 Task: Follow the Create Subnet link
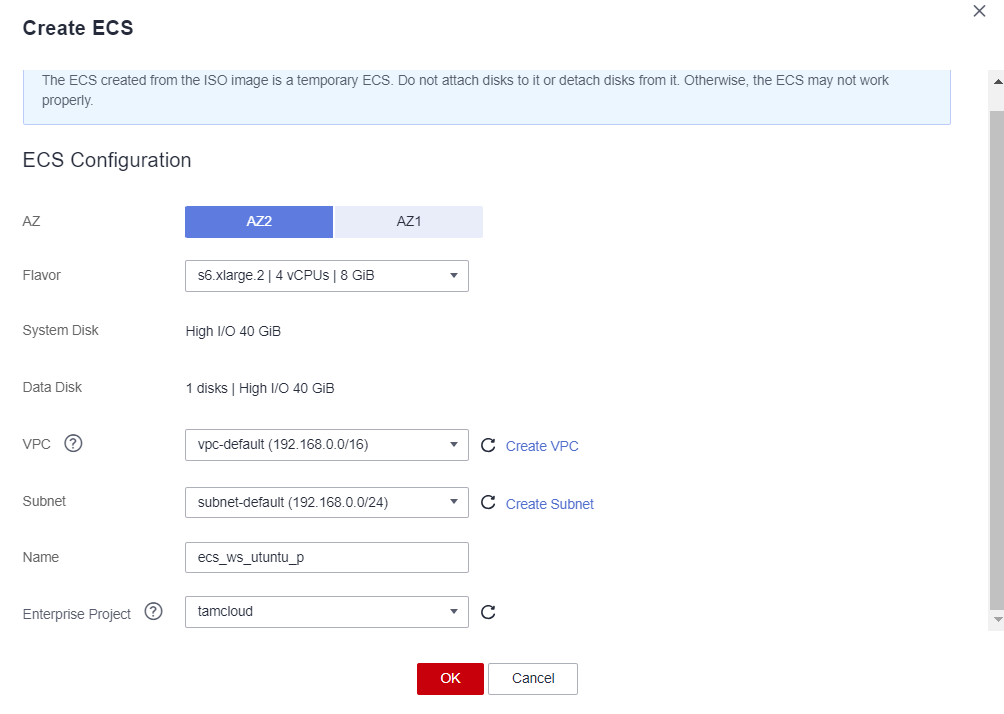(549, 504)
